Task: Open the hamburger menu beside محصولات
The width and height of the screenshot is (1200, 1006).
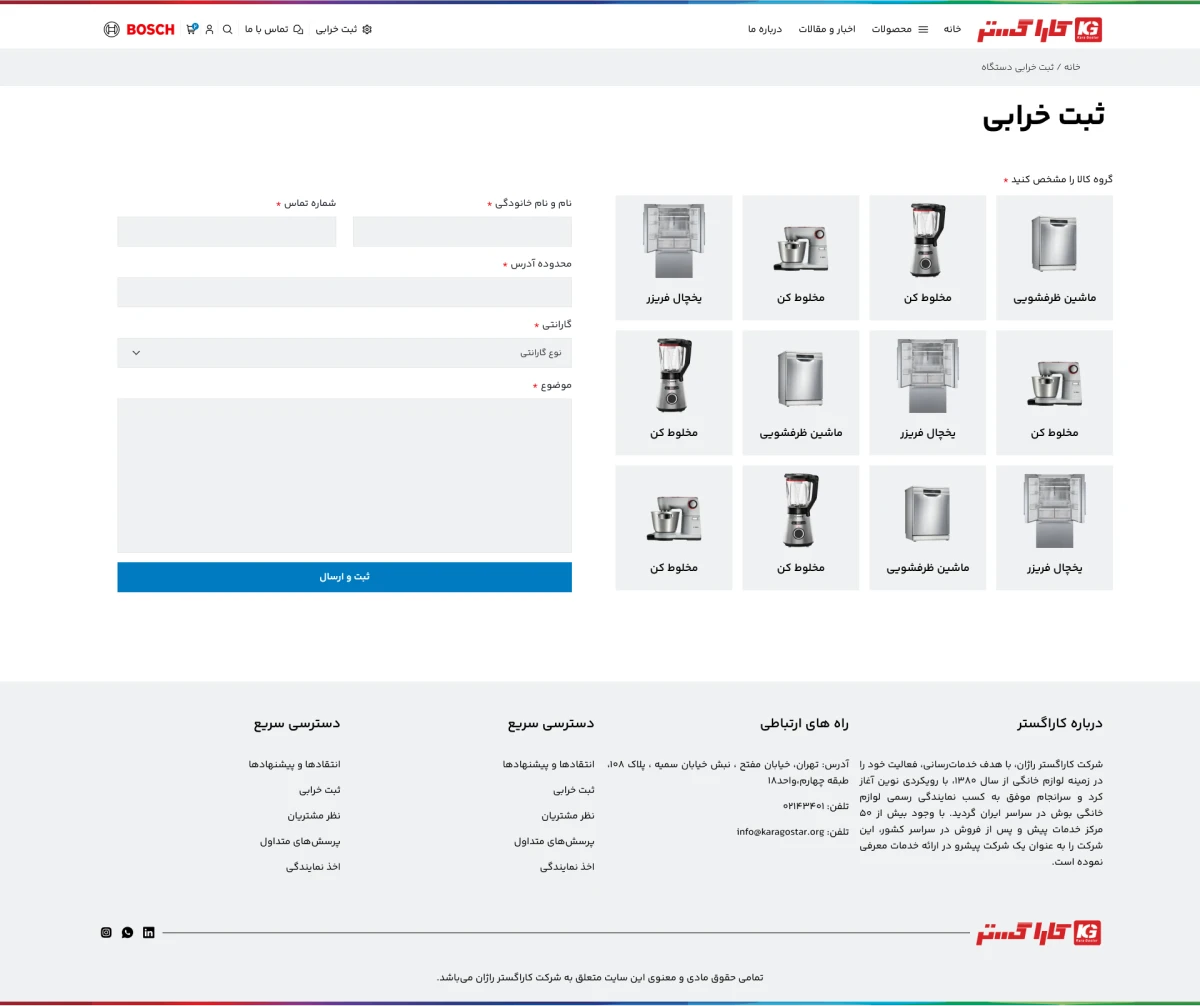Action: click(923, 29)
